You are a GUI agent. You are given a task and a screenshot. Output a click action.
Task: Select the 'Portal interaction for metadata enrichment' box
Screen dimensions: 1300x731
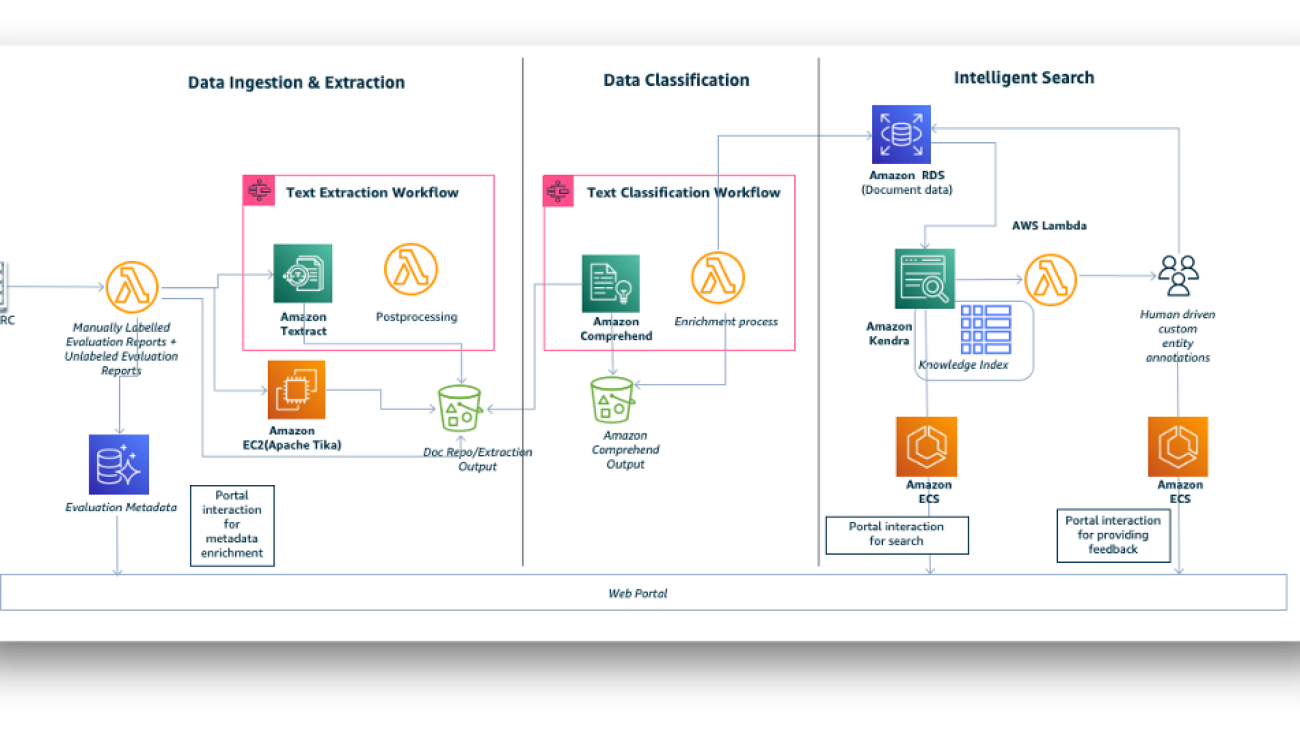click(x=232, y=525)
